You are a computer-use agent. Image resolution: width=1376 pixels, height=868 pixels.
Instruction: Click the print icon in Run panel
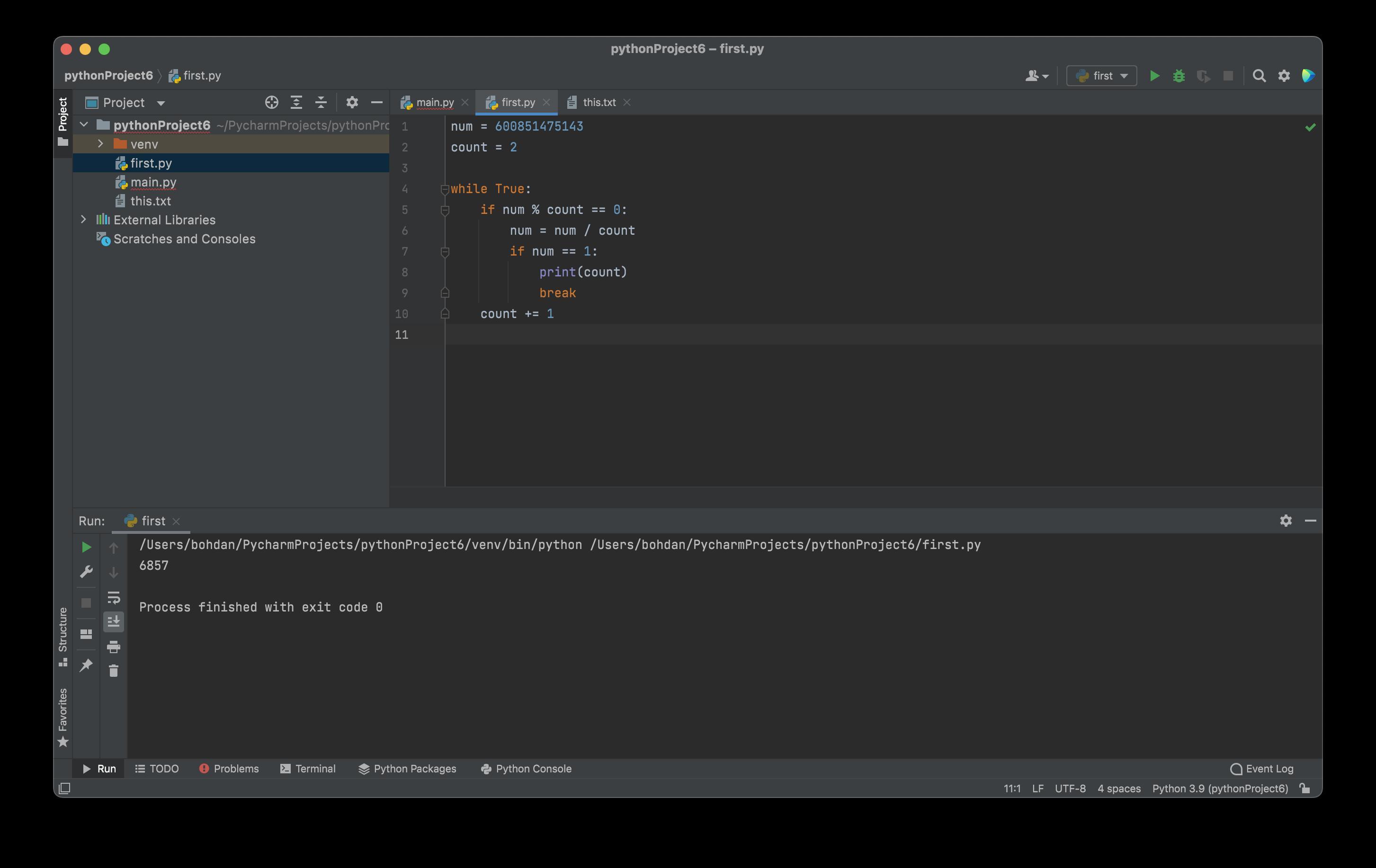(113, 647)
